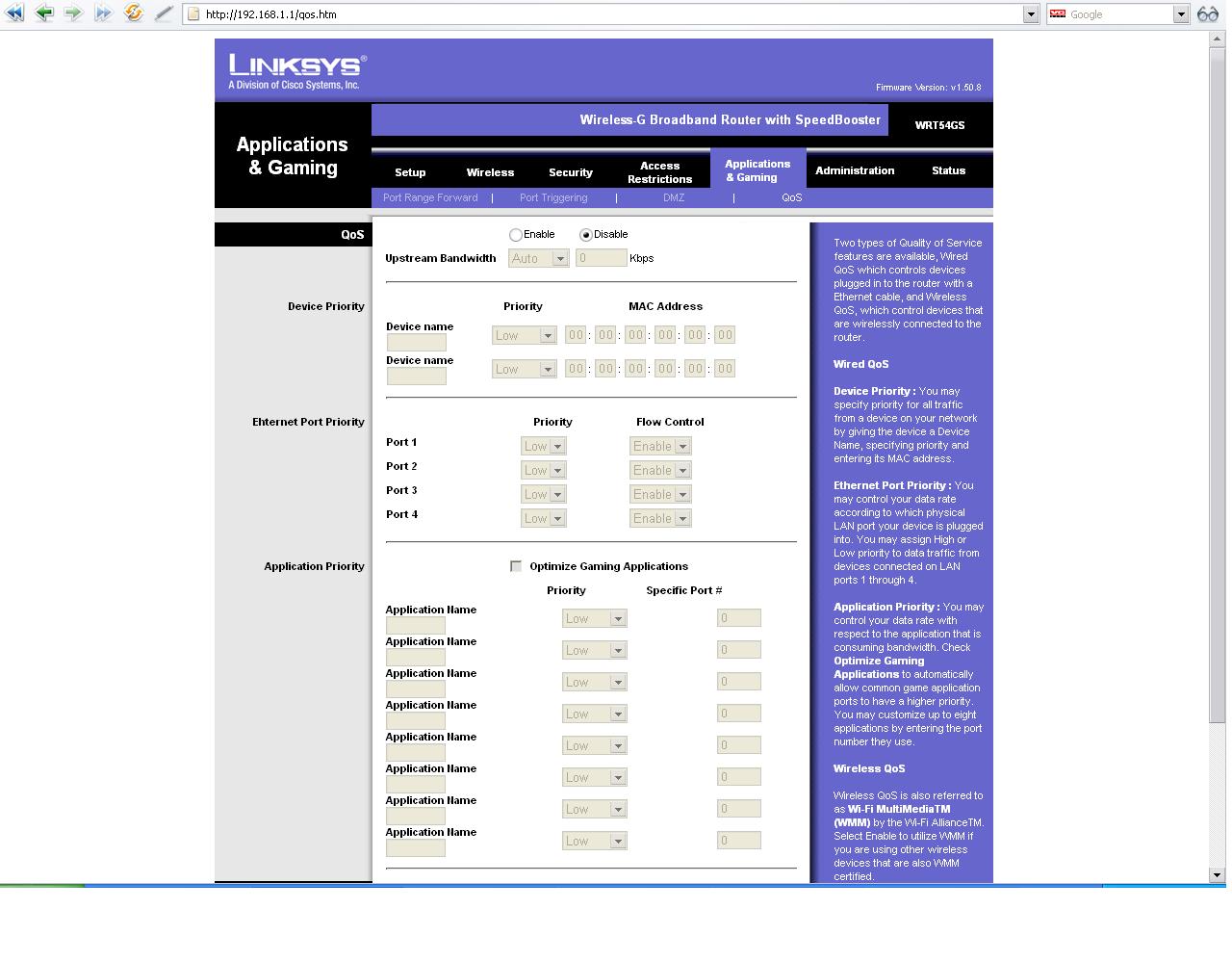
Task: Open the Access Restrictions tab
Action: (x=659, y=172)
